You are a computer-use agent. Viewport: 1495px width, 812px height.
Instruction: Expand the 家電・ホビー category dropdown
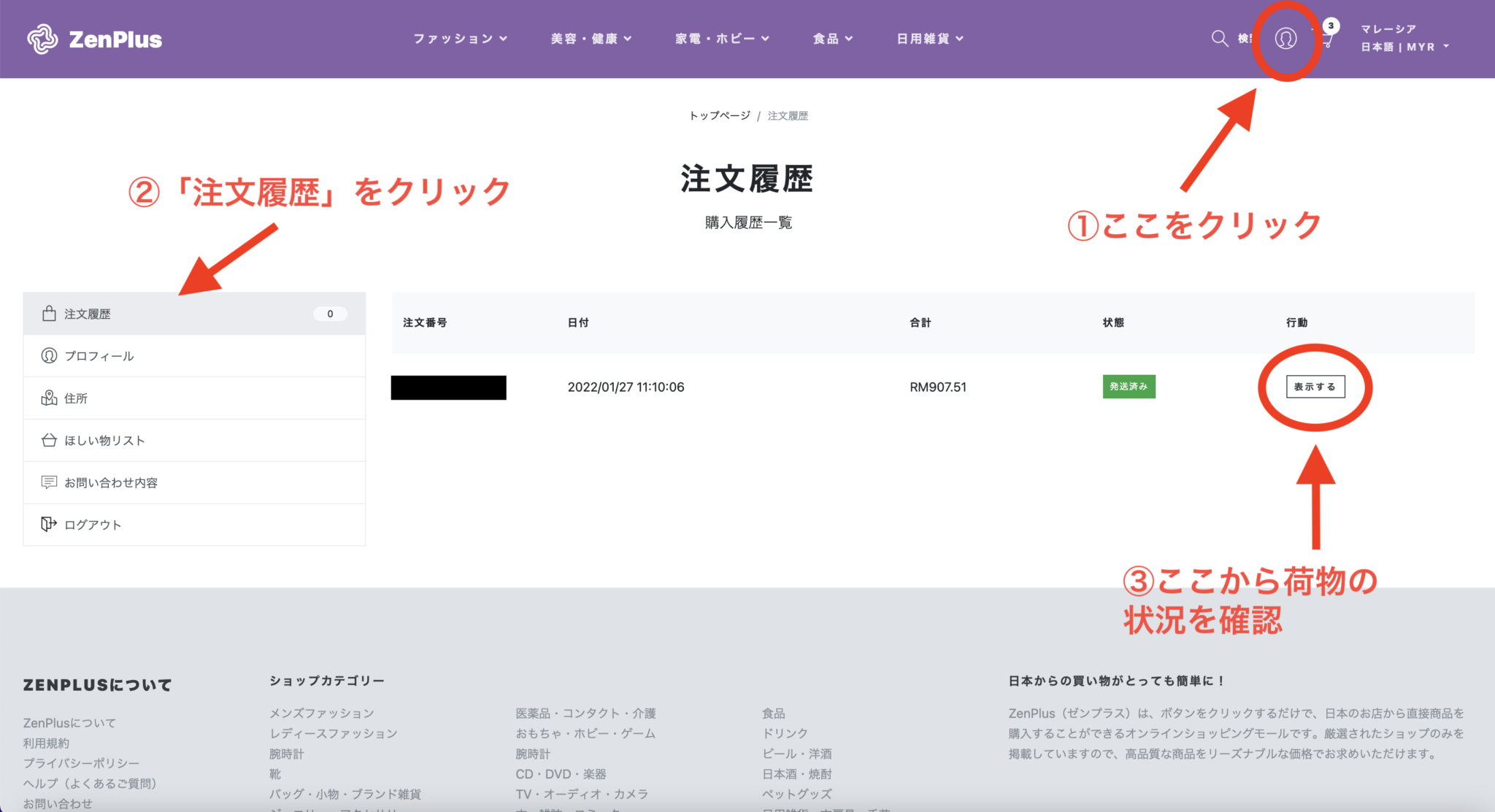723,39
